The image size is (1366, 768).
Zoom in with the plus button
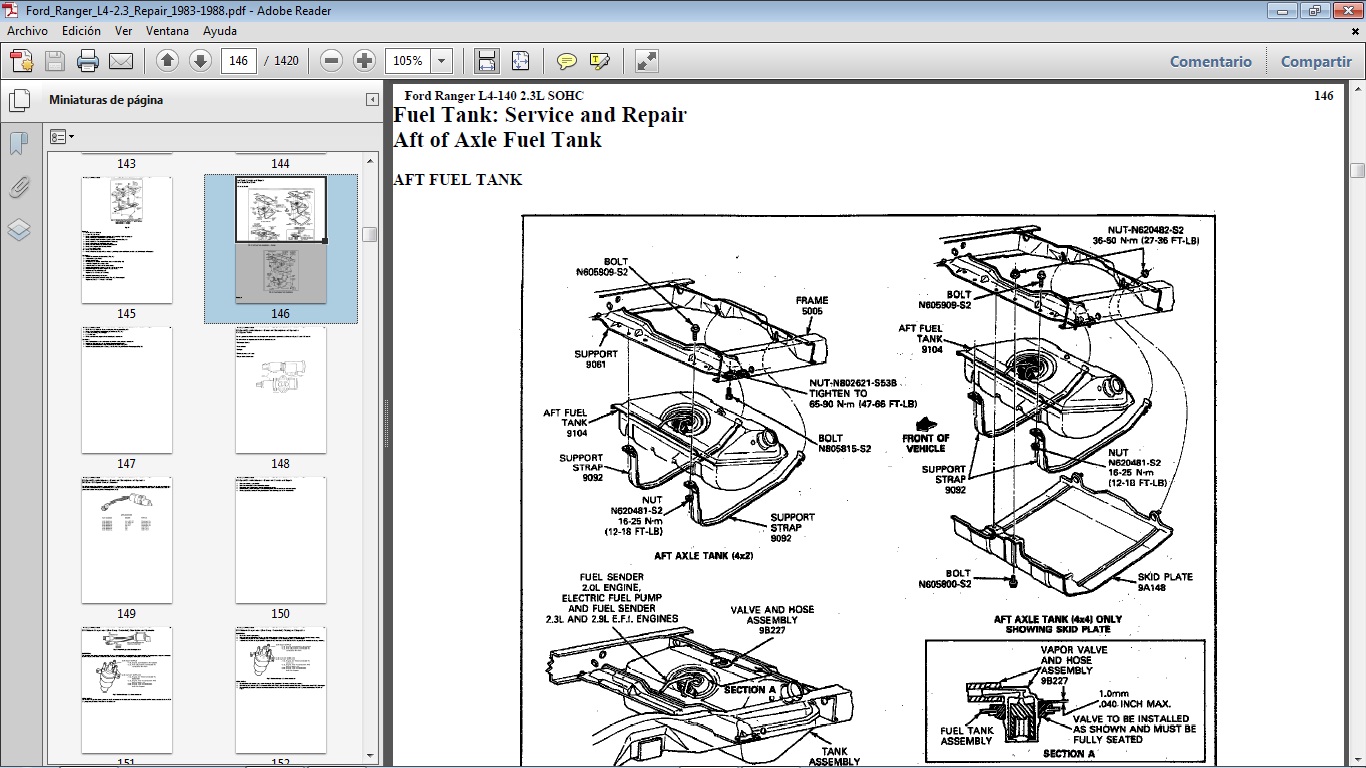(364, 61)
